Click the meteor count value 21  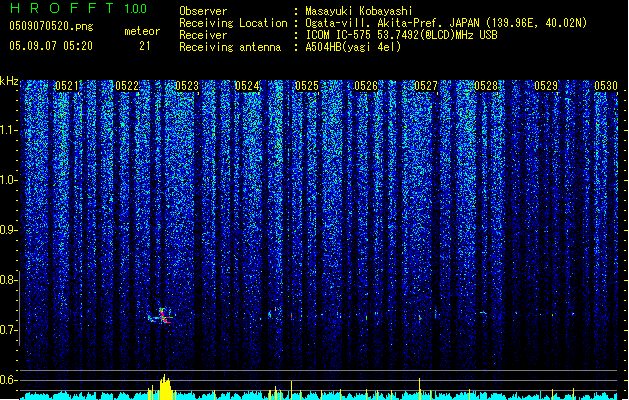145,46
